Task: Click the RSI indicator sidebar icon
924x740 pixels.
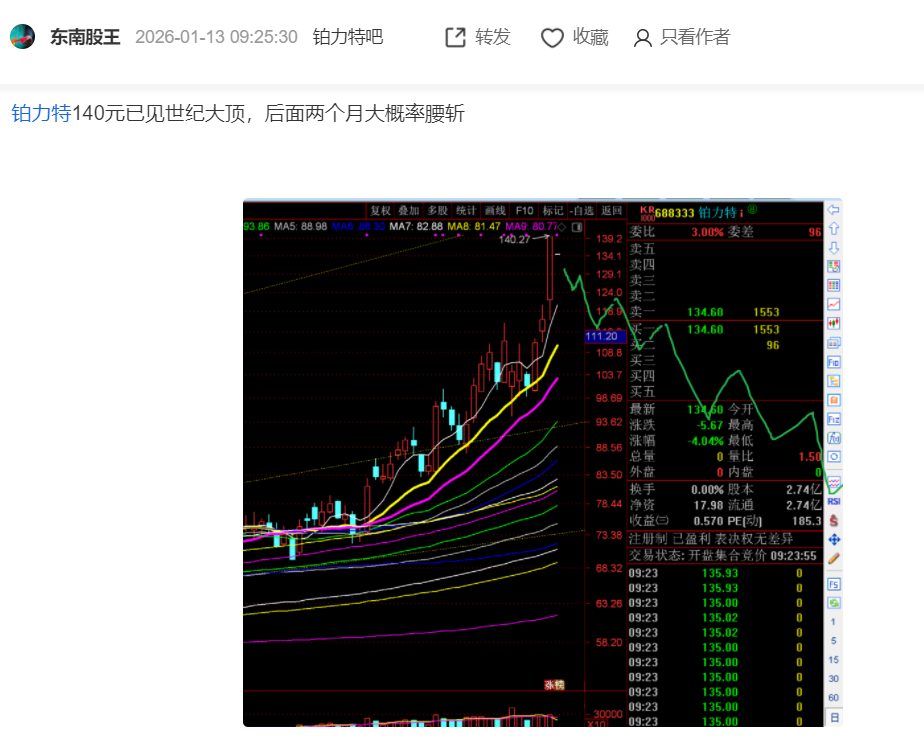Action: tap(834, 501)
